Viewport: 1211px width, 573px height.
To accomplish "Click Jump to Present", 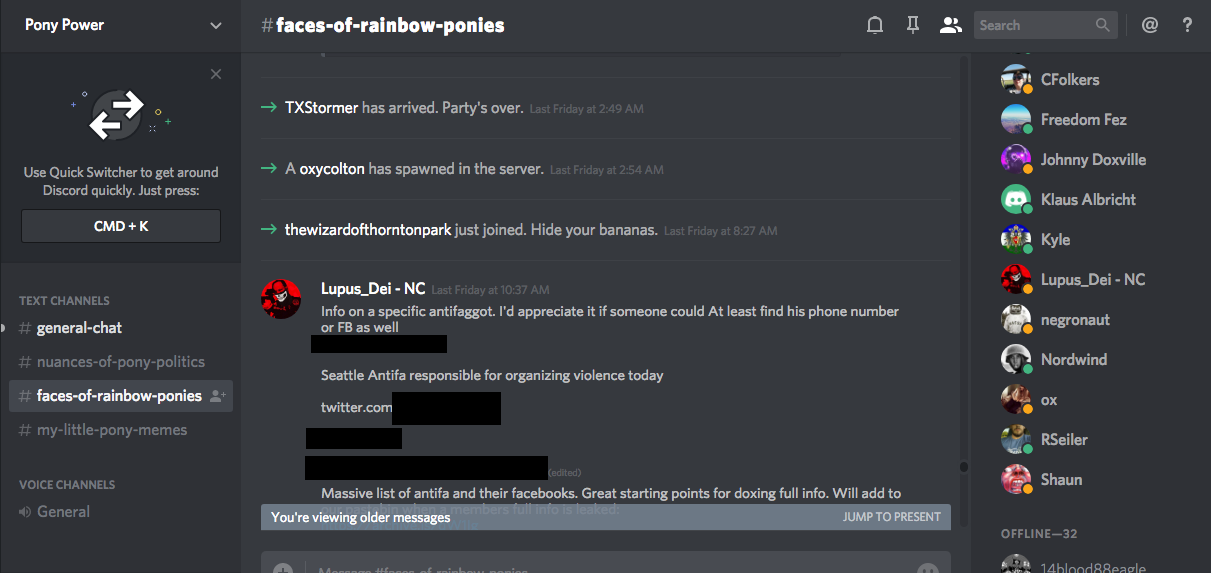I will coord(891,517).
